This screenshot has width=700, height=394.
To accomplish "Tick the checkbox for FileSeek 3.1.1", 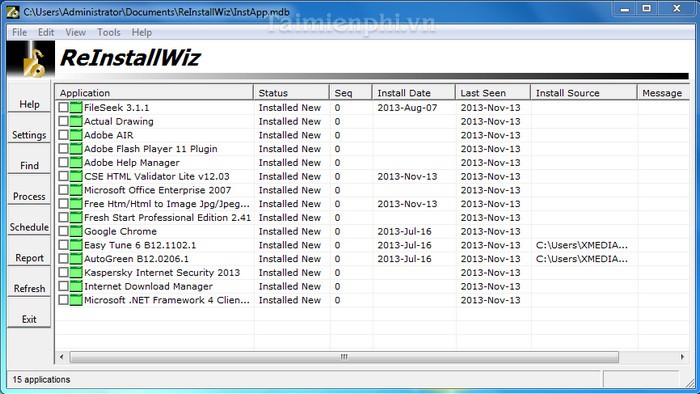I will pyautogui.click(x=63, y=108).
